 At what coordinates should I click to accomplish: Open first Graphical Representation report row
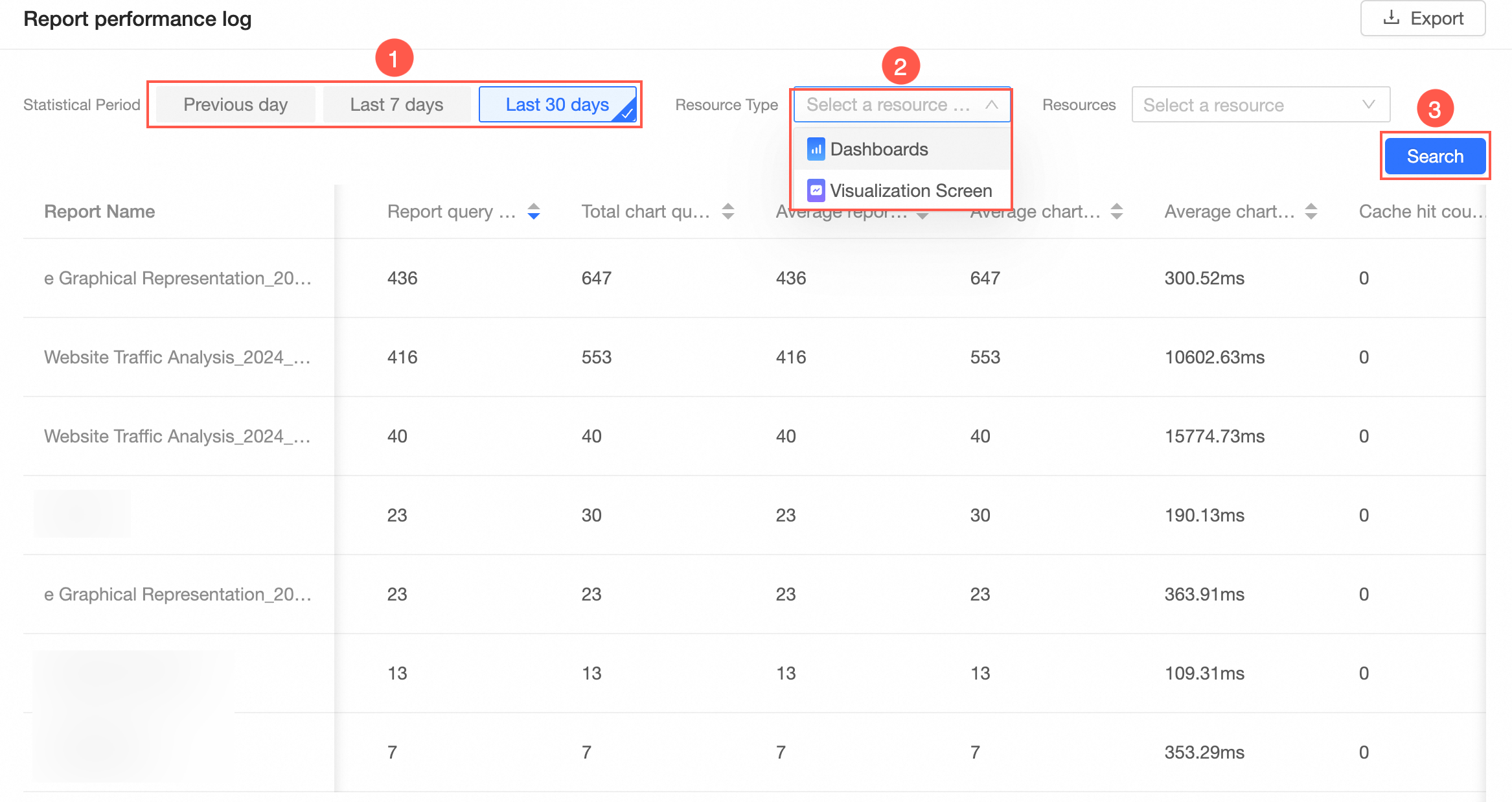tap(178, 278)
